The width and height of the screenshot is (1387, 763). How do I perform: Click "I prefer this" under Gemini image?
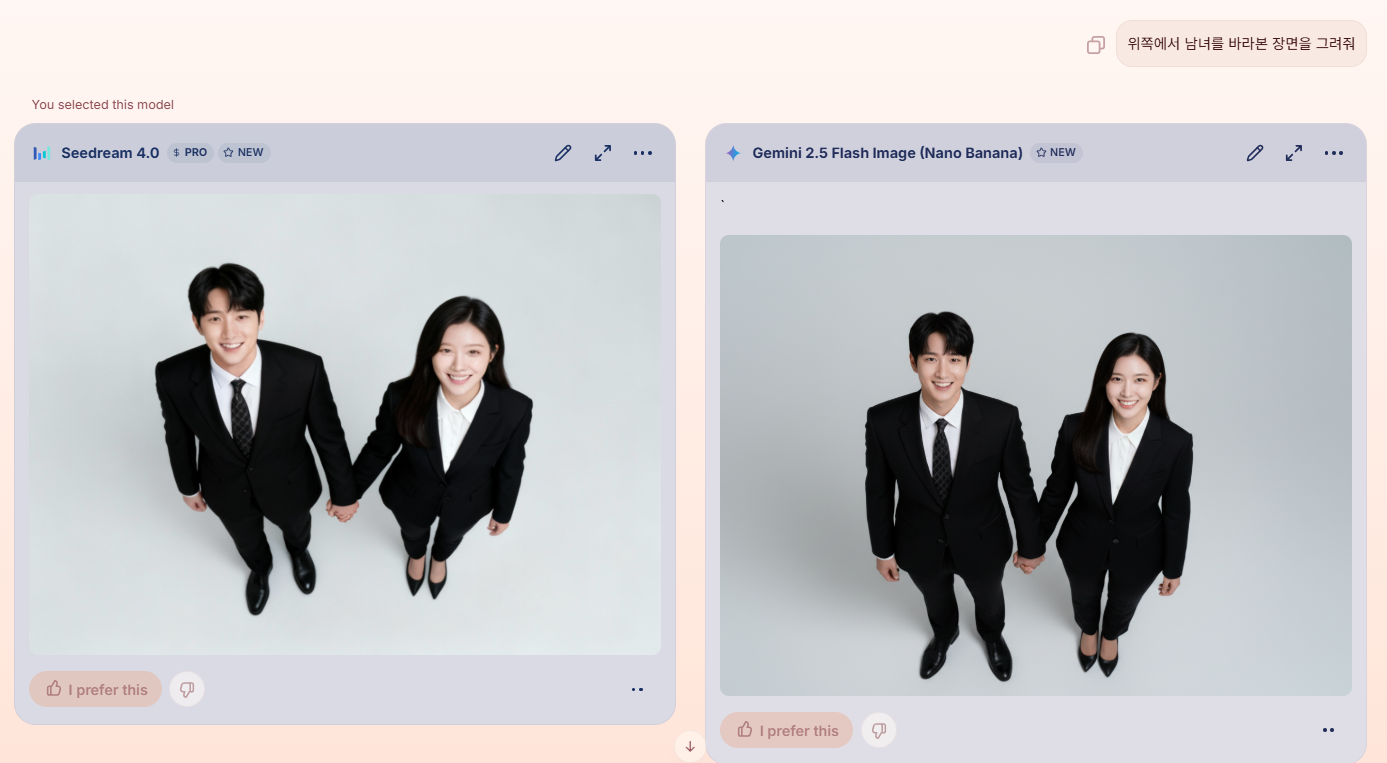(x=787, y=730)
